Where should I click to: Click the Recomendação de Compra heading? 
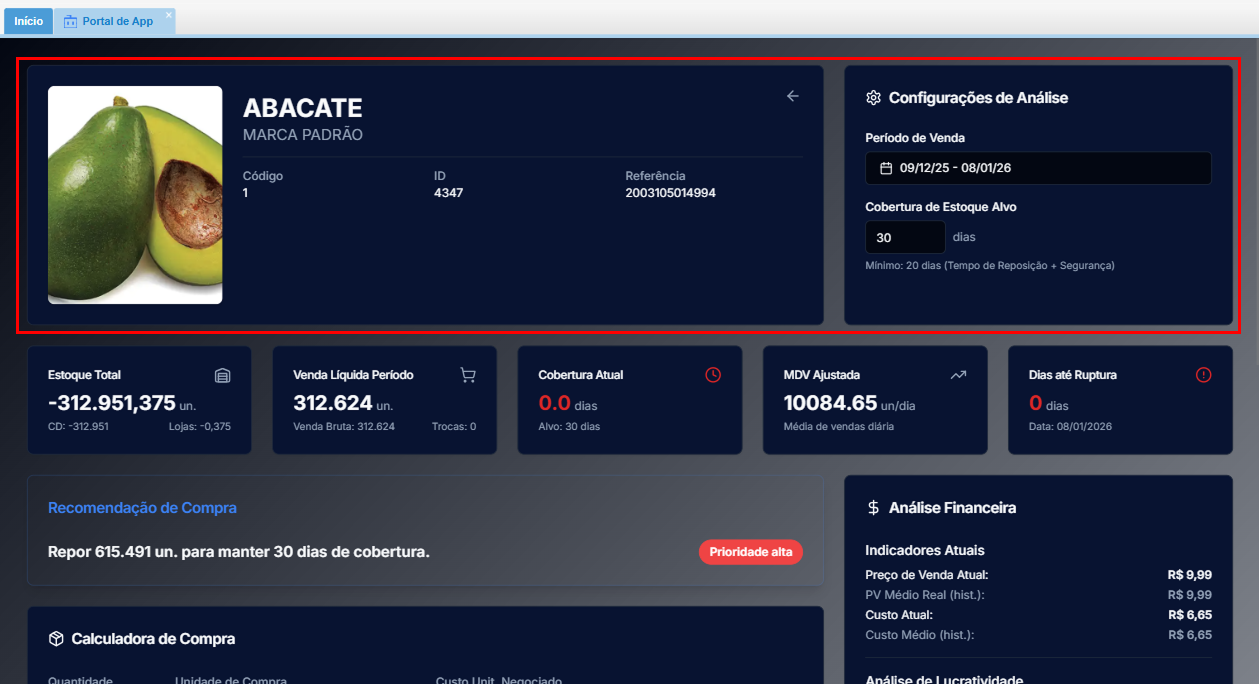(x=142, y=508)
